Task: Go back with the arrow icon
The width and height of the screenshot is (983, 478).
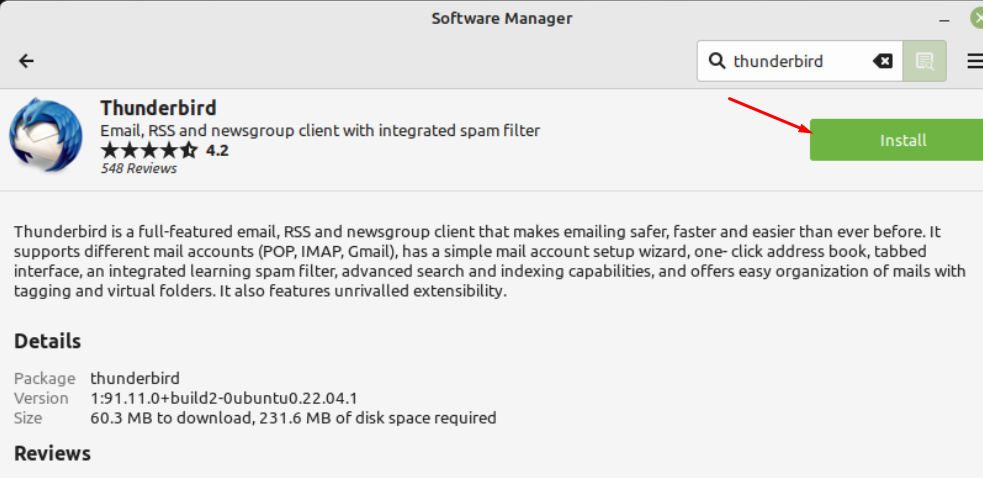Action: 26,61
